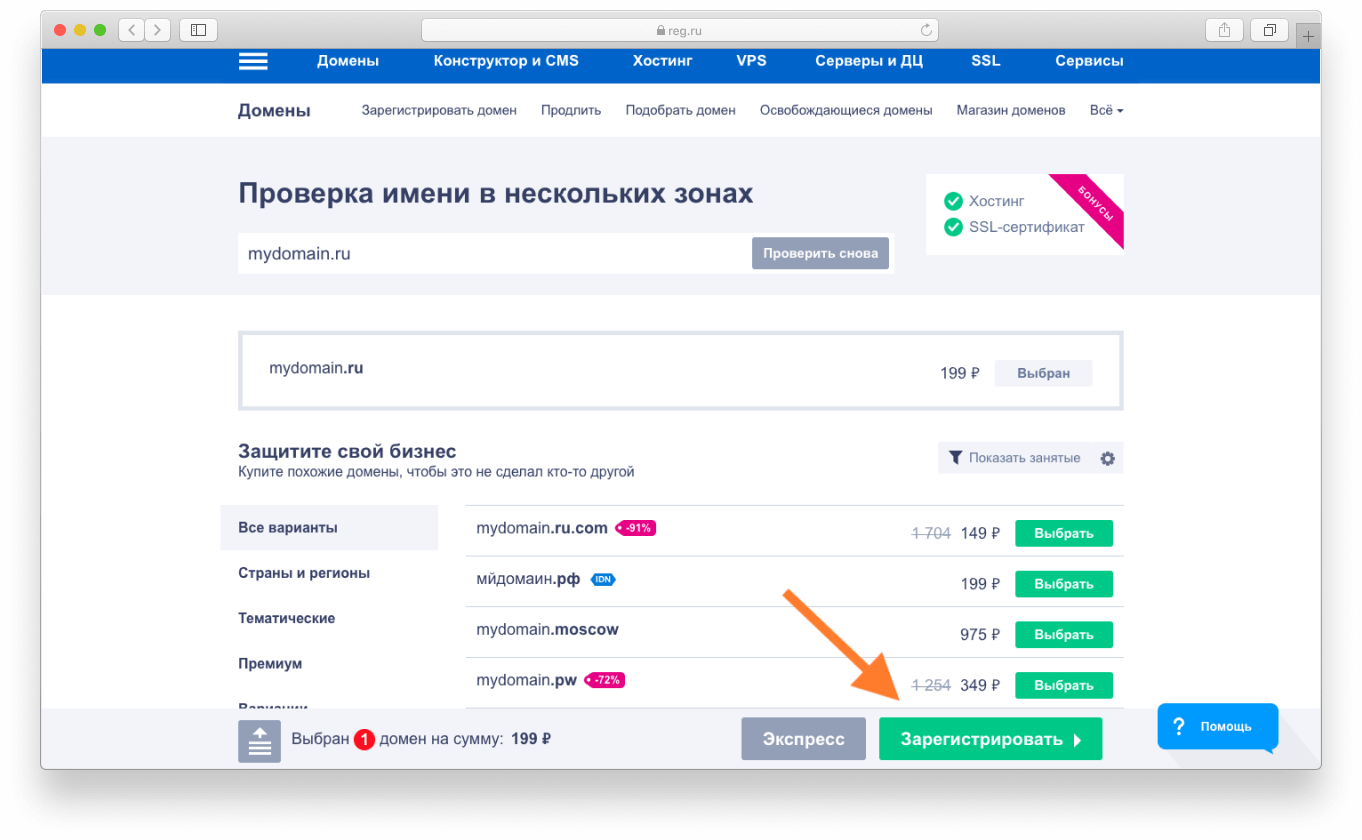Viewport: 1362px width, 840px height.
Task: Click the mydomain.ru.com domain name
Action: point(542,528)
